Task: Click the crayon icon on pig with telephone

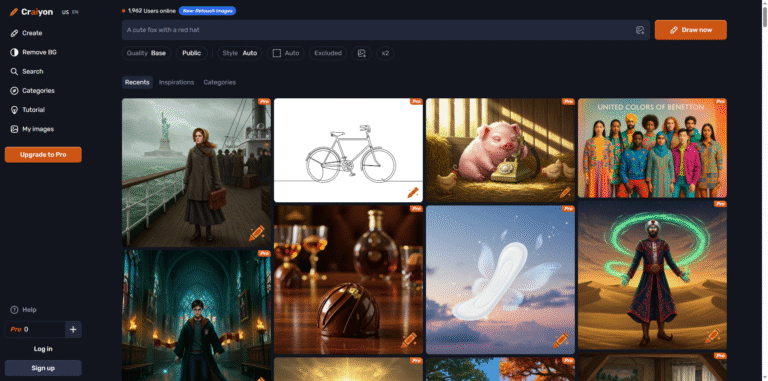Action: pos(565,192)
